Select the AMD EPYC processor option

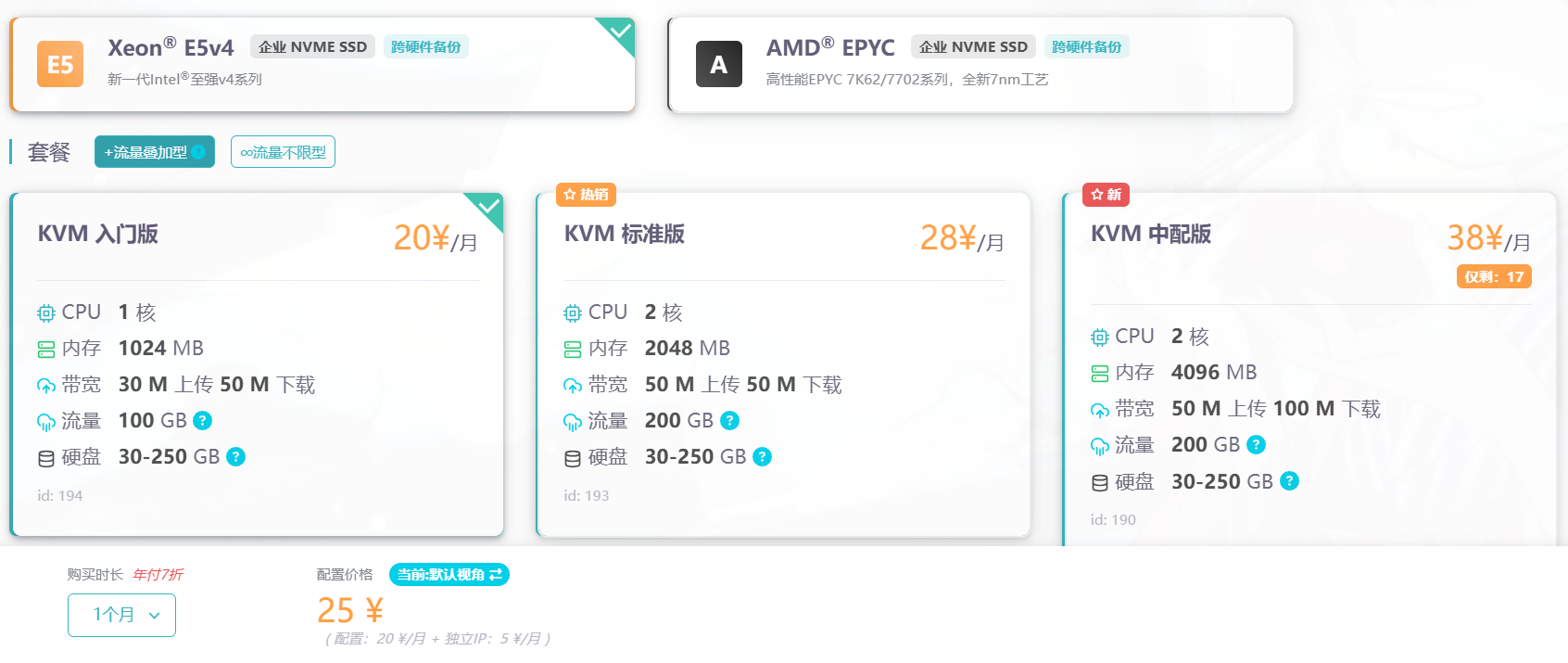[980, 65]
